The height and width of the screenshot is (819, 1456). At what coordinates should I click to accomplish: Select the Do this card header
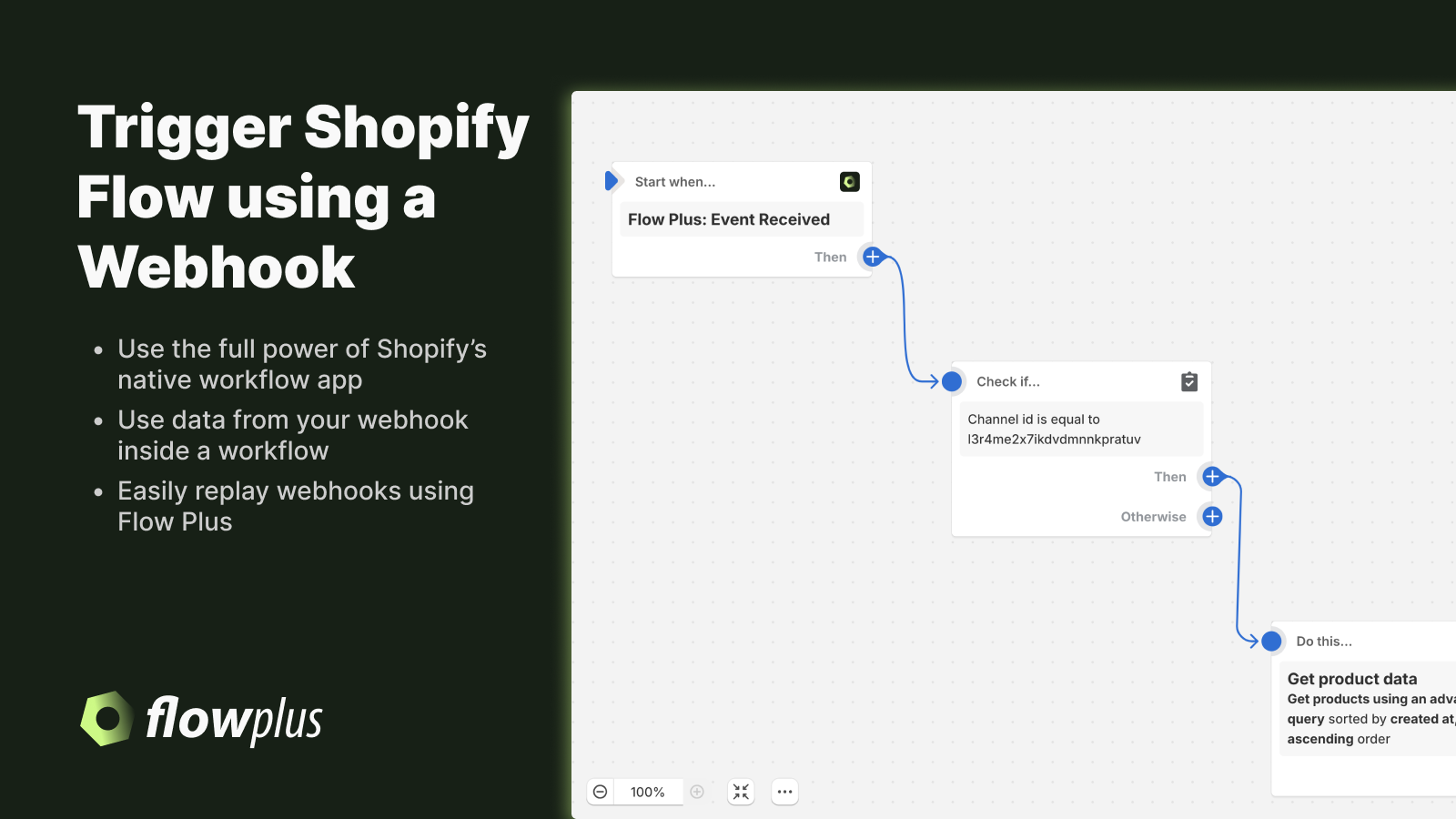1326,641
